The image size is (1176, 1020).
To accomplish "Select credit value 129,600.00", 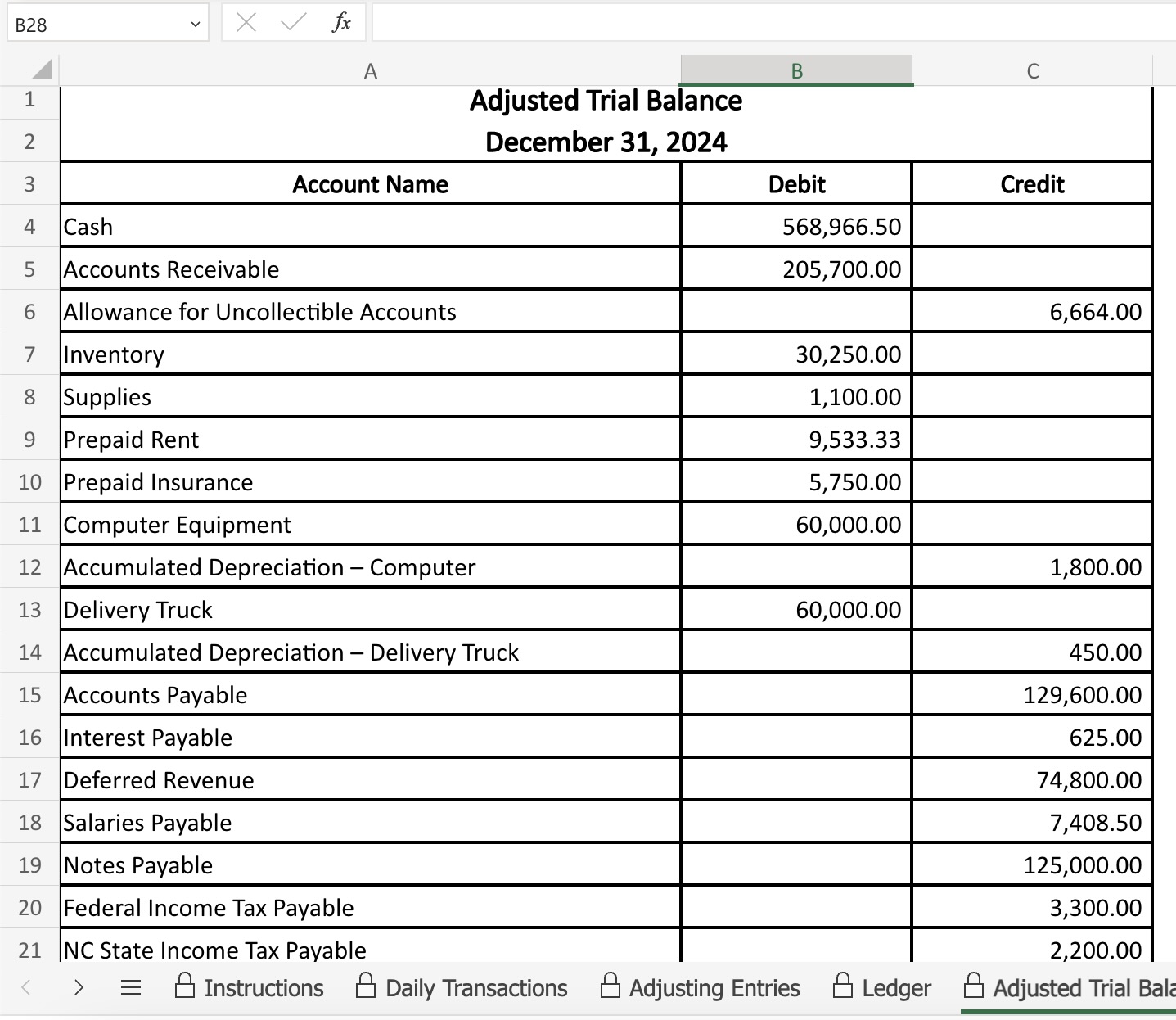I will (1032, 695).
